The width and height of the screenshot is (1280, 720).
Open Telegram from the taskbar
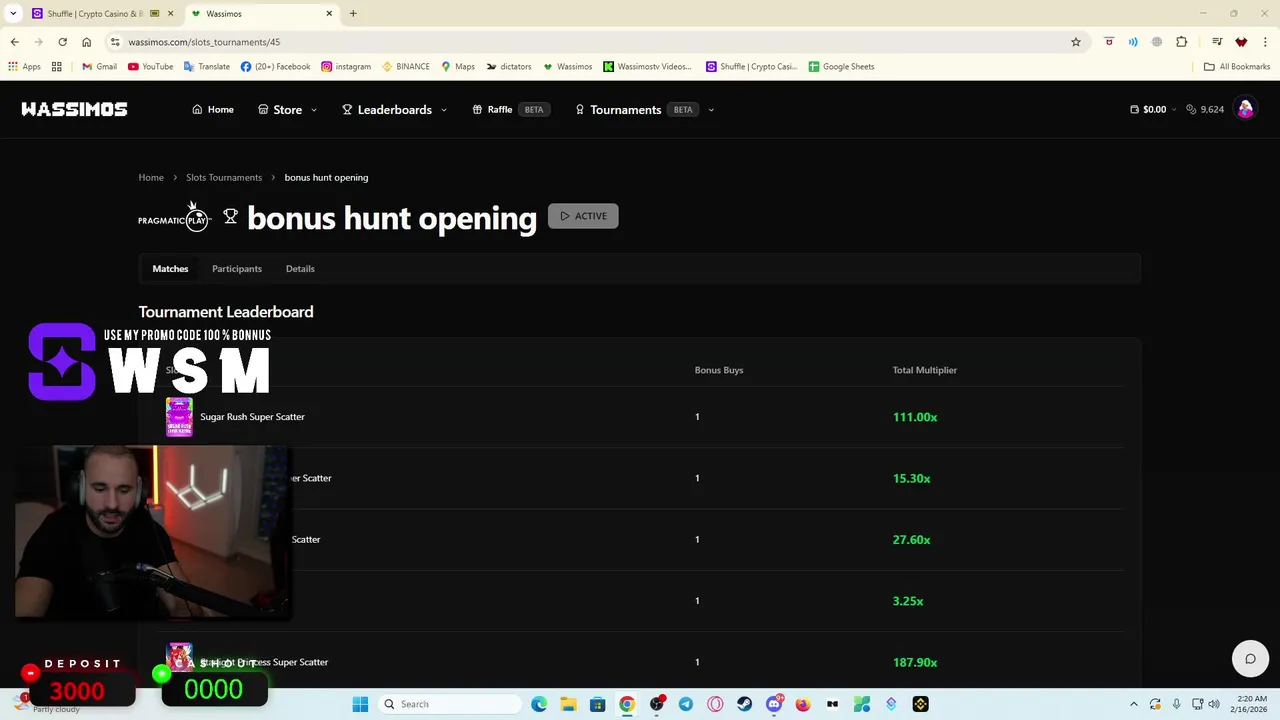point(686,704)
